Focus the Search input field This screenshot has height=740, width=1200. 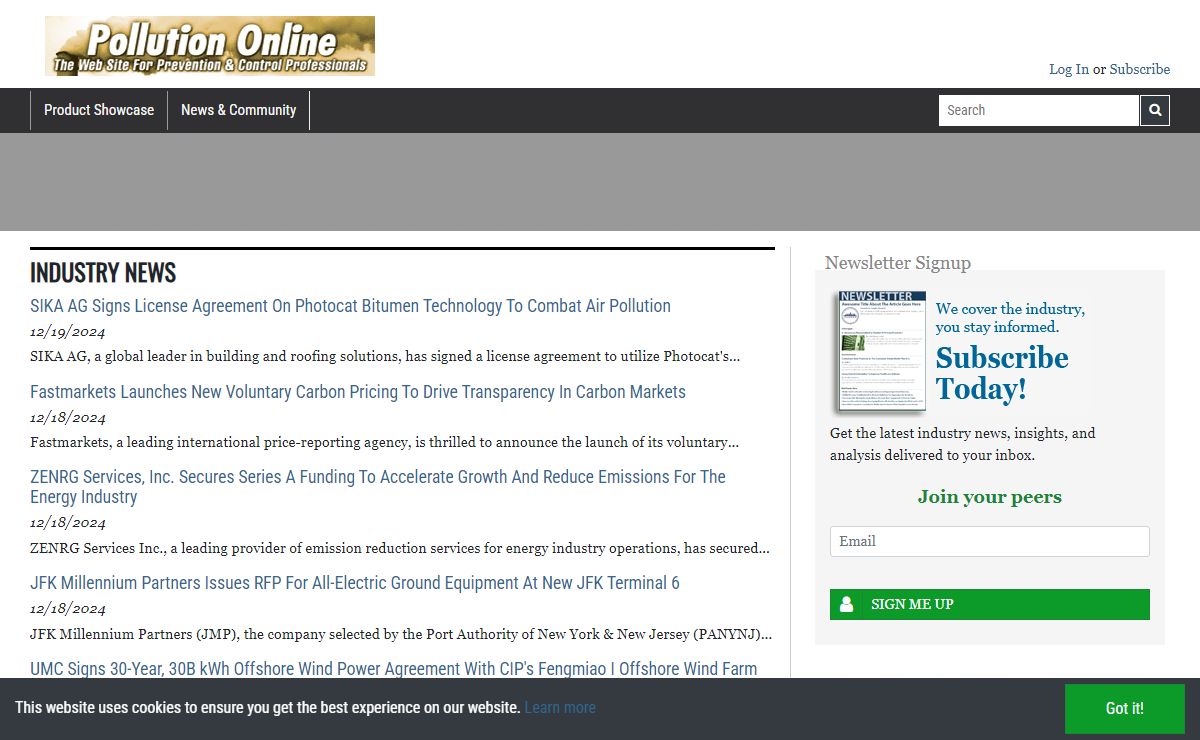[x=1039, y=110]
